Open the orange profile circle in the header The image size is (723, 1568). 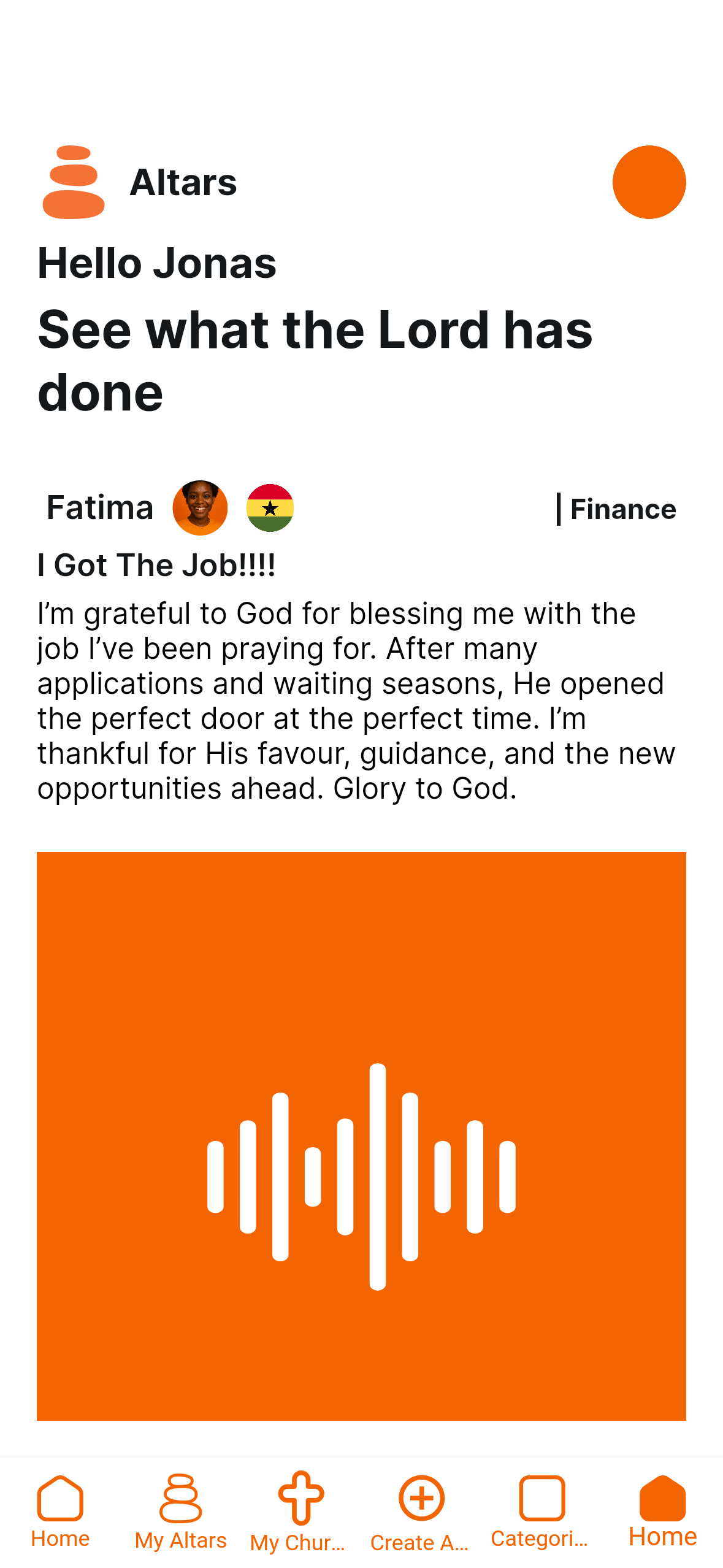pos(649,182)
